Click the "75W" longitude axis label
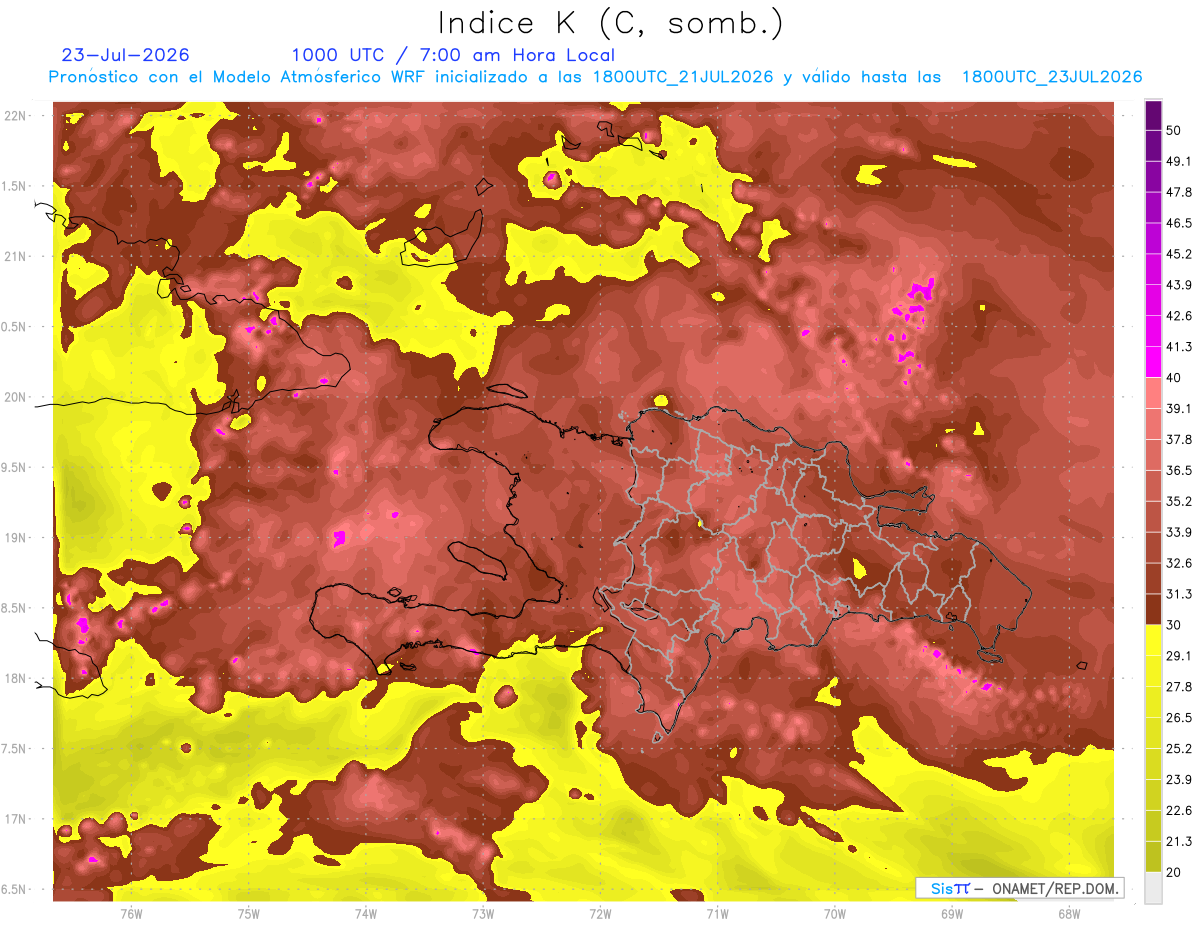This screenshot has height=927, width=1200. (249, 913)
